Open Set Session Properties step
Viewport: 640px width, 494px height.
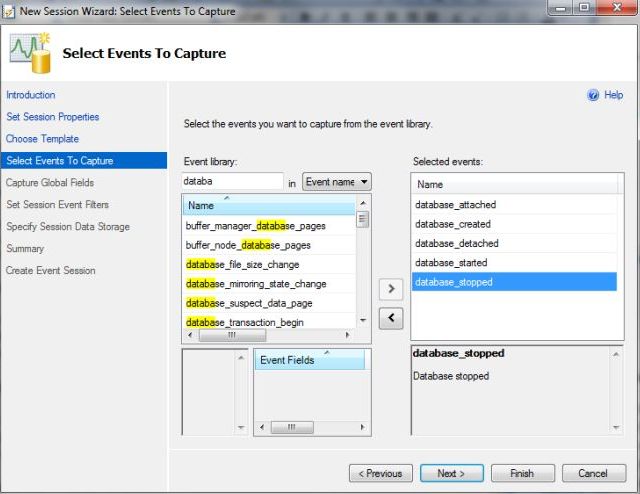[x=53, y=117]
